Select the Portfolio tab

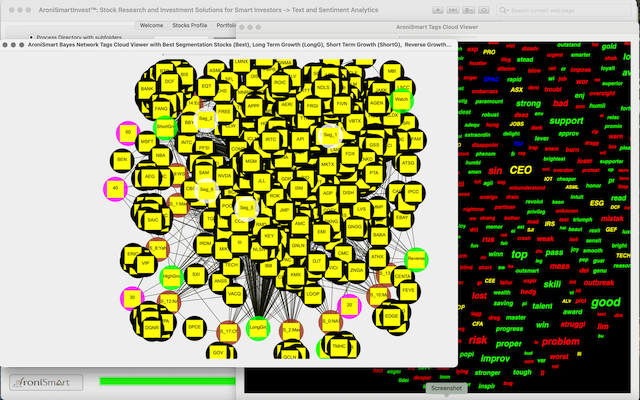click(x=226, y=25)
